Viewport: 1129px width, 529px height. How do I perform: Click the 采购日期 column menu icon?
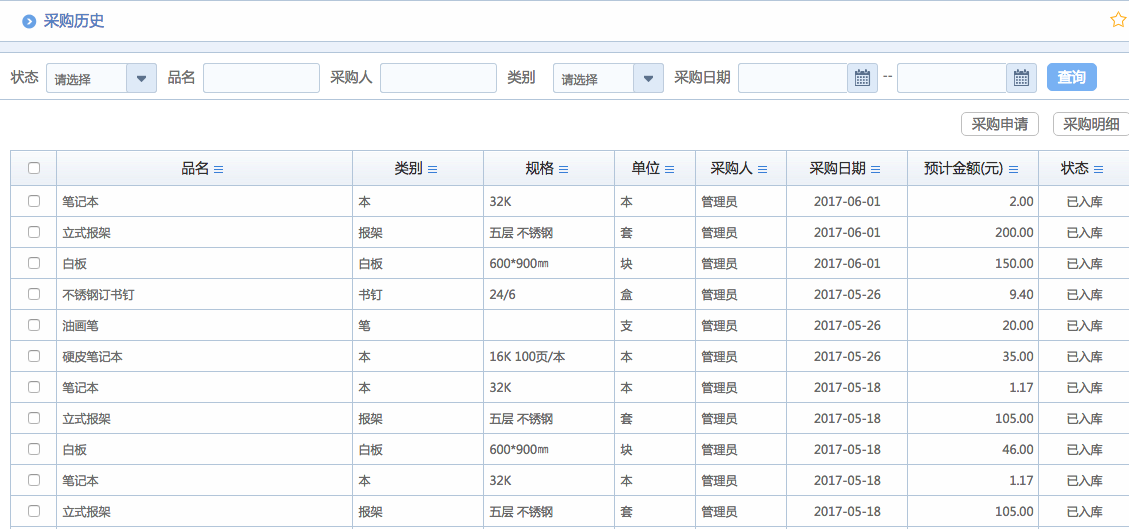pos(876,170)
